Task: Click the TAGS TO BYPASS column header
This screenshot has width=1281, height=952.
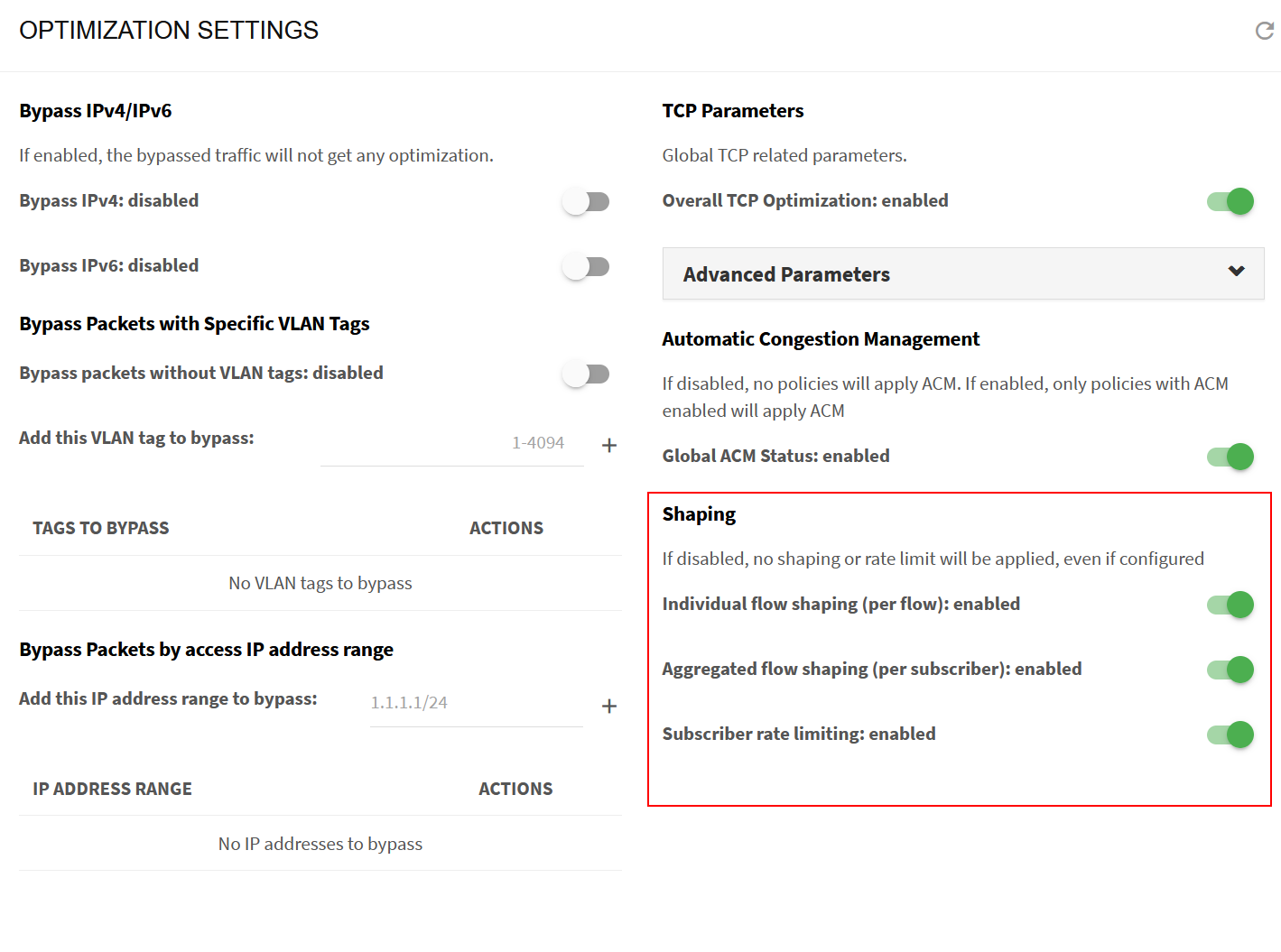Action: pos(101,529)
